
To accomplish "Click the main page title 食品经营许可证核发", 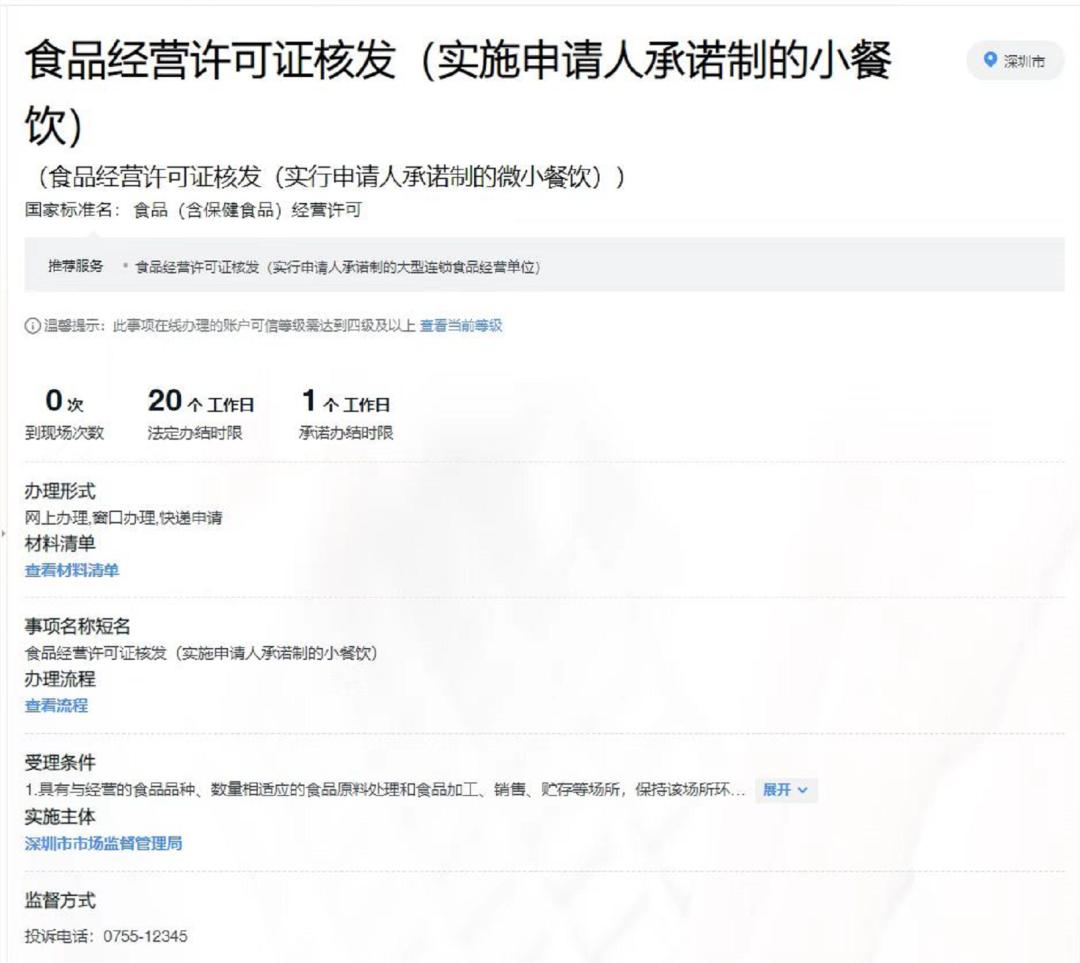I will (x=458, y=62).
